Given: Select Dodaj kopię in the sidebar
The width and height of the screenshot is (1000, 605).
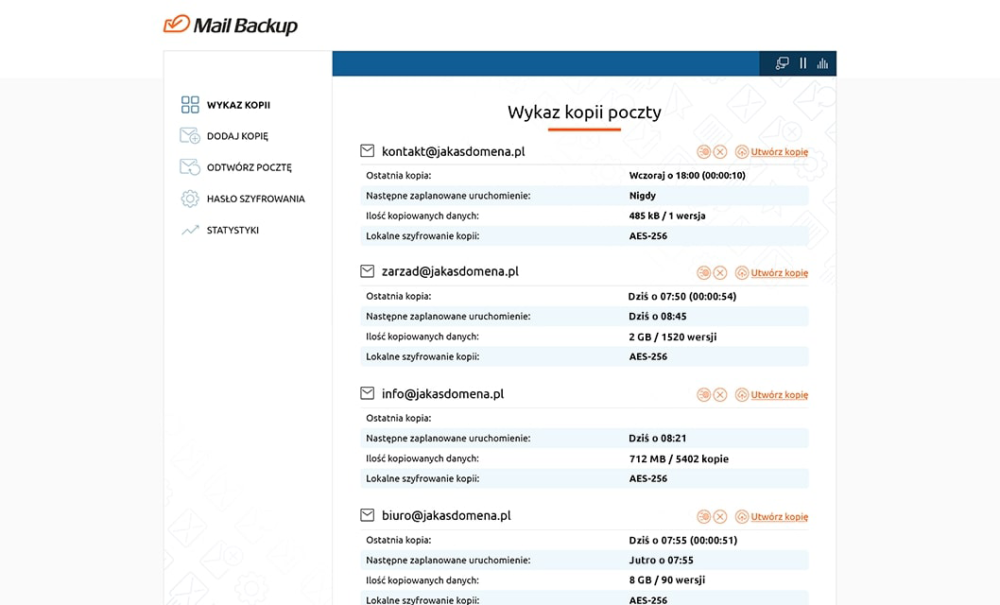Looking at the screenshot, I should (x=224, y=136).
